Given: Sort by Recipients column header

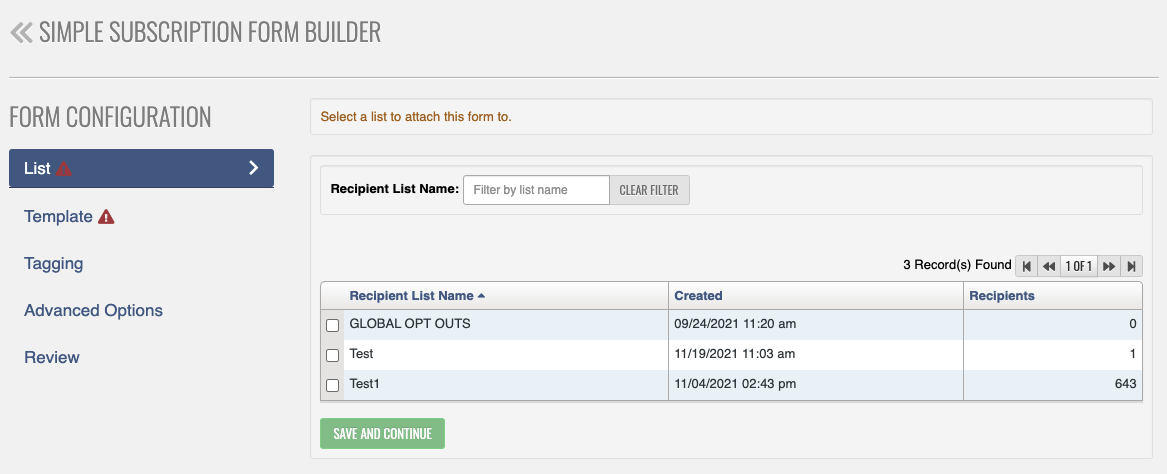Looking at the screenshot, I should [x=1002, y=295].
